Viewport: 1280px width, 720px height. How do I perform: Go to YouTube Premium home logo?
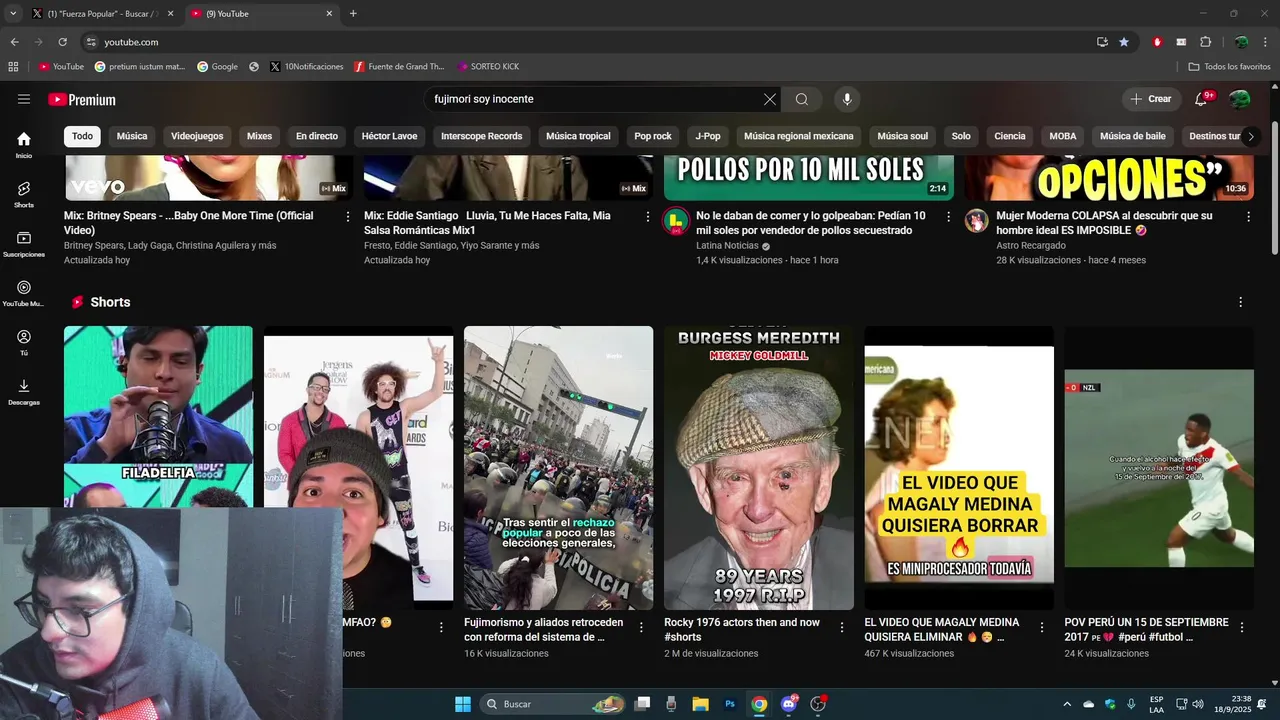[x=82, y=100]
